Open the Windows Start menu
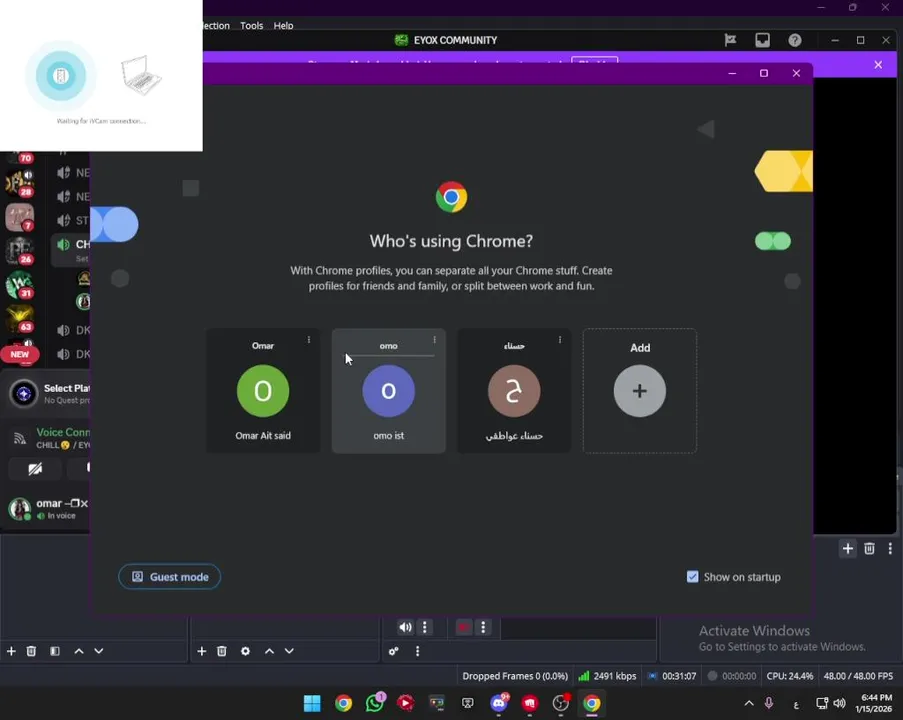Viewport: 903px width, 720px height. point(312,703)
